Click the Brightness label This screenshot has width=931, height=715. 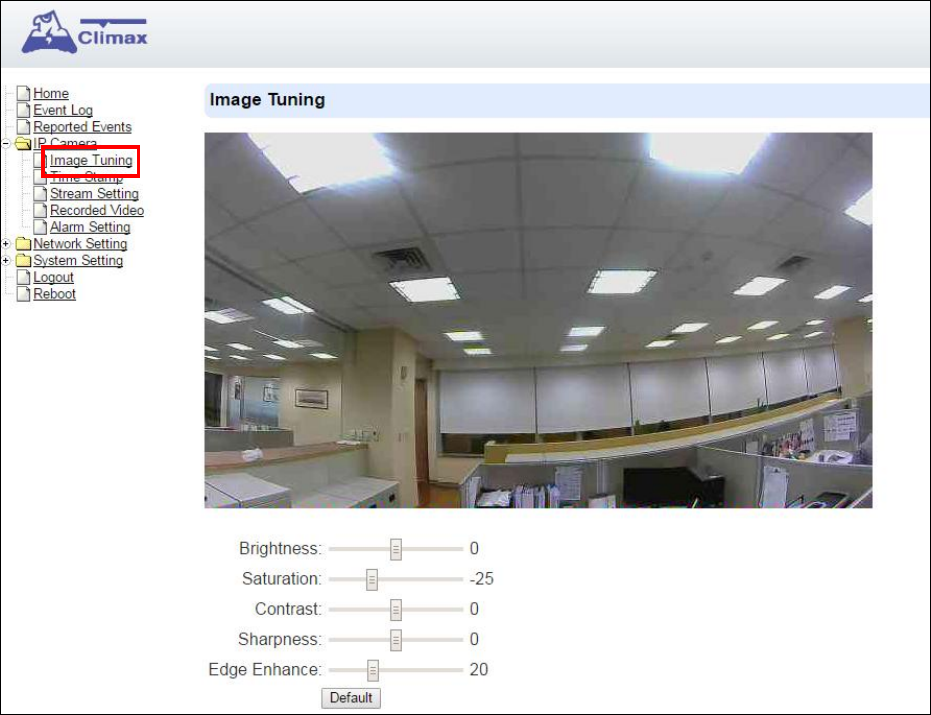click(x=280, y=548)
